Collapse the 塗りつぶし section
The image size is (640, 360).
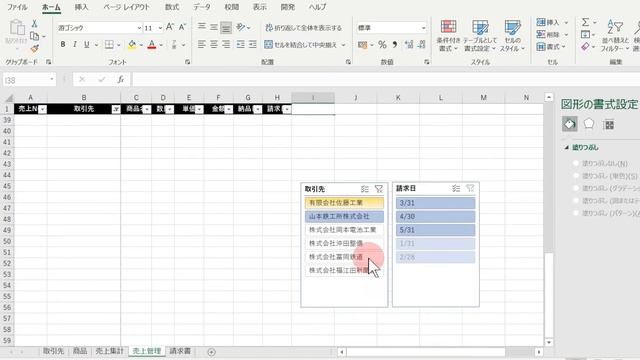coord(567,147)
